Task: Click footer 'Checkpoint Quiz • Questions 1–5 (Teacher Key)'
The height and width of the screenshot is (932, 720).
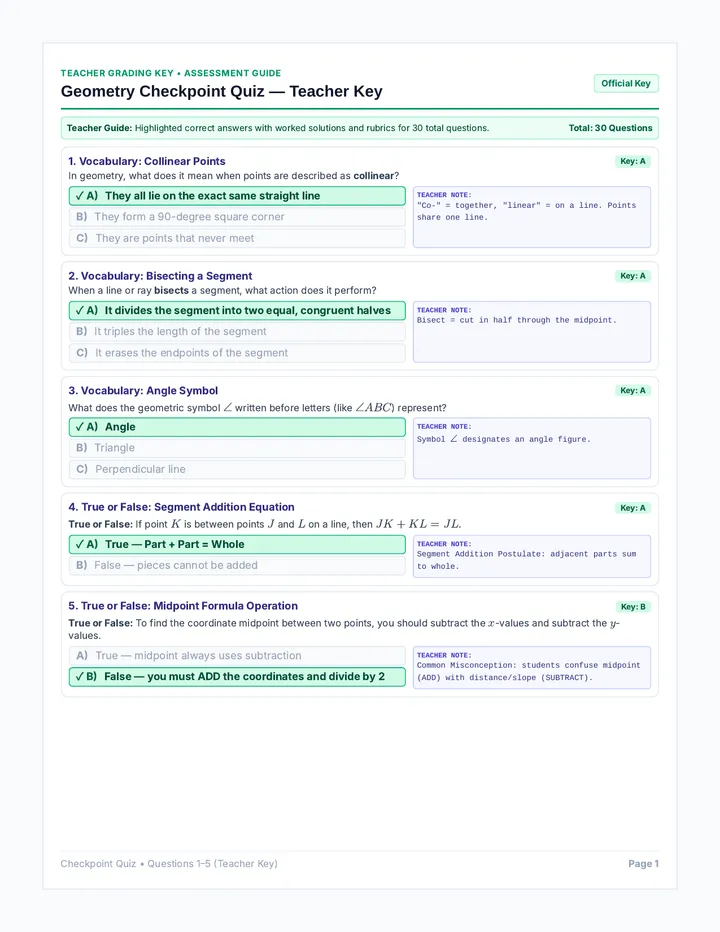Action: click(169, 864)
